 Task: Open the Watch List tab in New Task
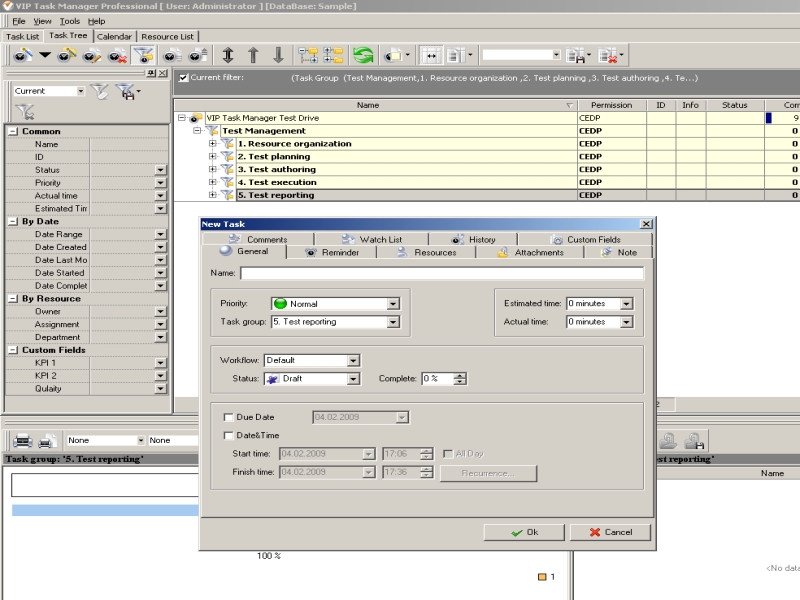coord(371,239)
